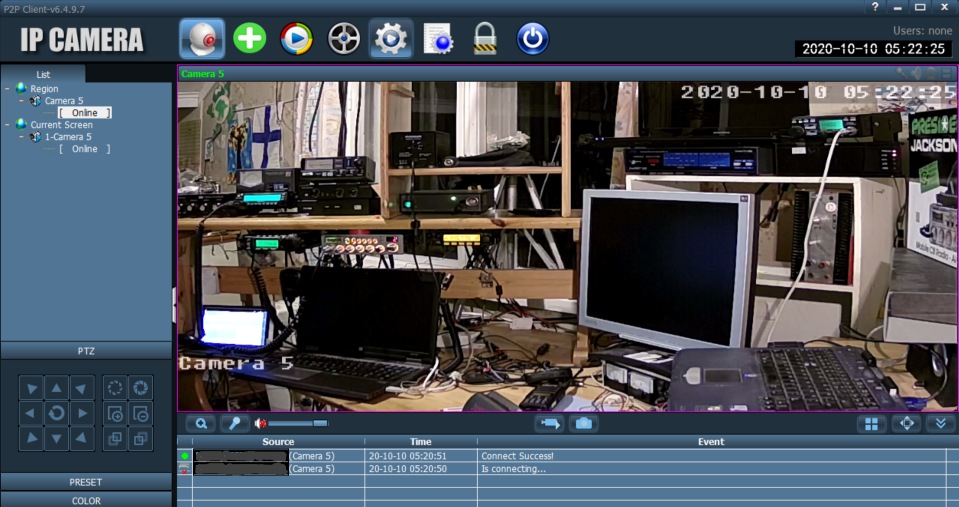Select Region in the device tree
959x507 pixels.
(x=44, y=89)
